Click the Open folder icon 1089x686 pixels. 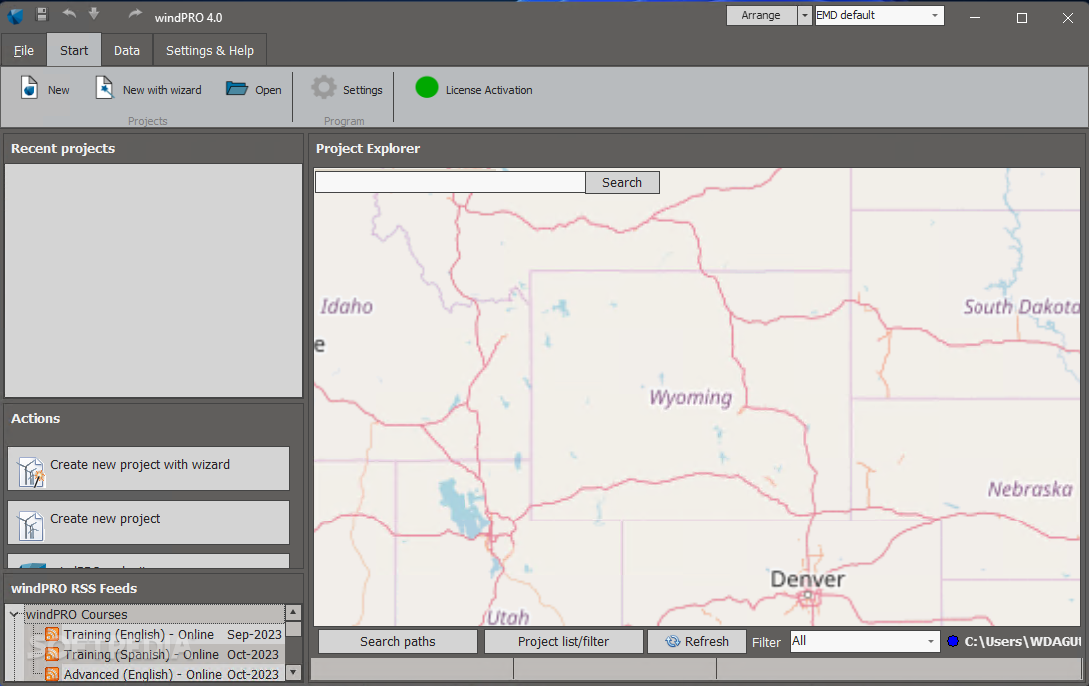click(237, 89)
